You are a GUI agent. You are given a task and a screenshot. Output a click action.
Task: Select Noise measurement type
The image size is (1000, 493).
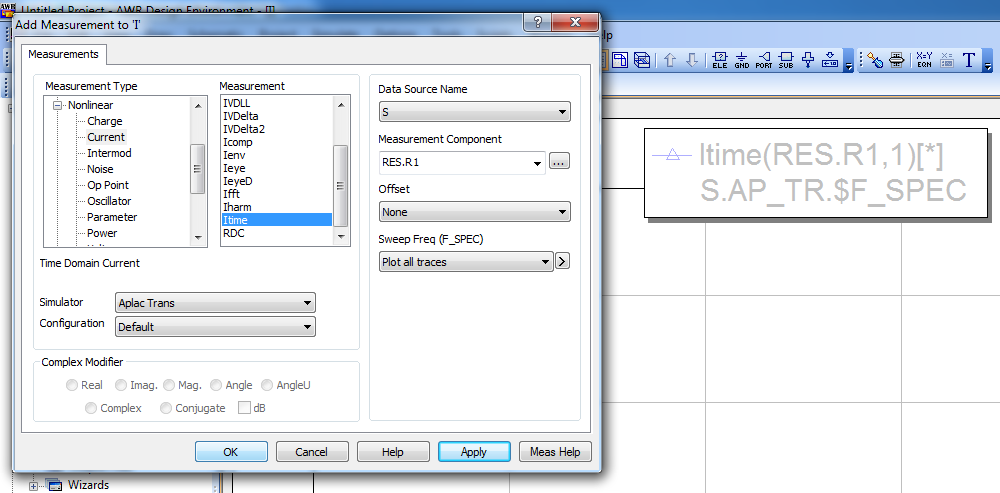(100, 169)
